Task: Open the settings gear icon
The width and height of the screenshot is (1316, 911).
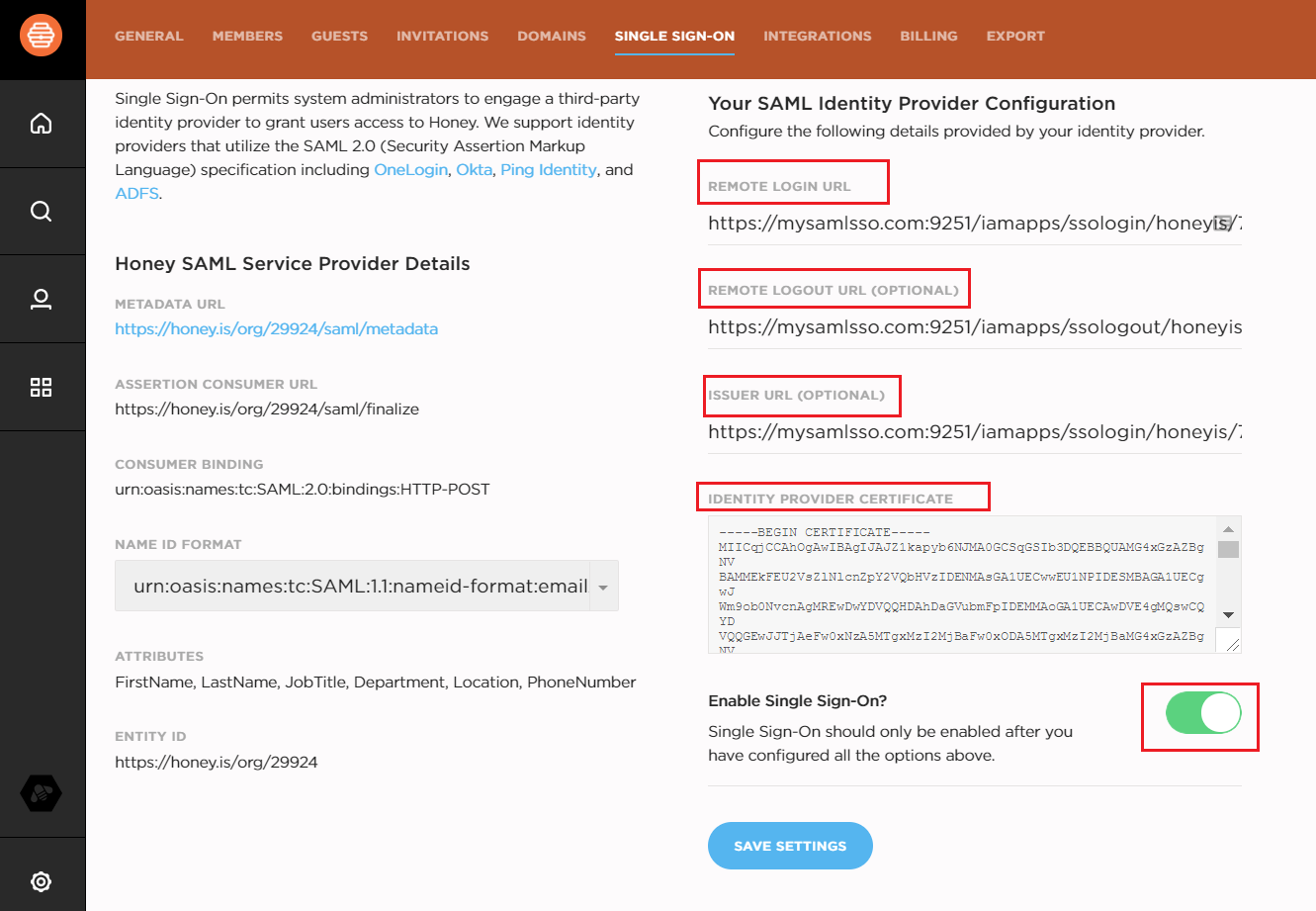Action: (x=42, y=881)
